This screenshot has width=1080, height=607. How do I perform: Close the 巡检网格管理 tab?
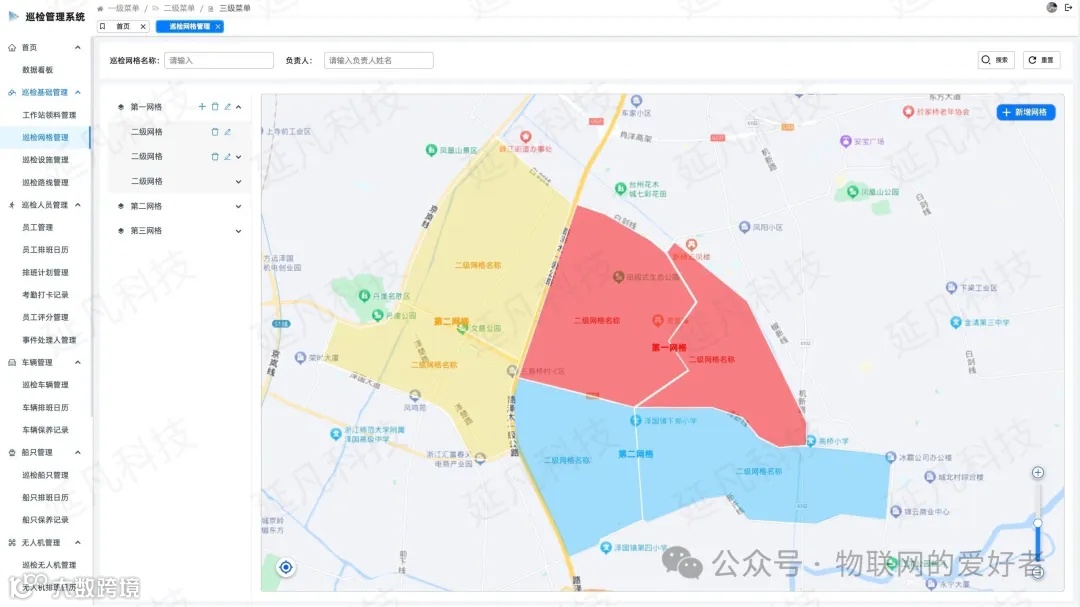[x=218, y=26]
